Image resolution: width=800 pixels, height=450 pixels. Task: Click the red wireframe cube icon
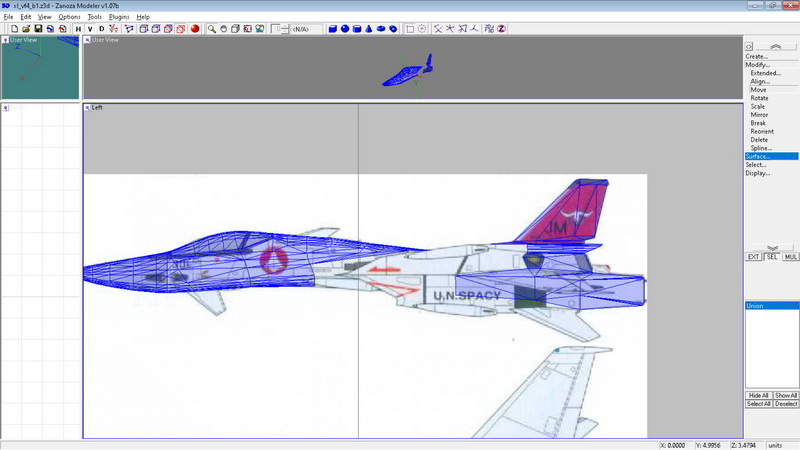[181, 29]
